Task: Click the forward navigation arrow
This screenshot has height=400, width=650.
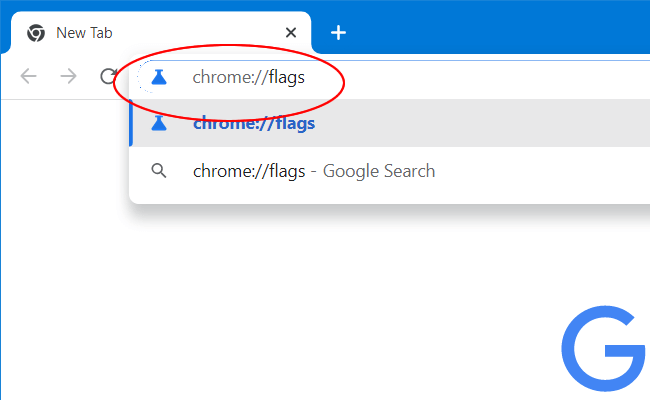Action: (x=68, y=77)
